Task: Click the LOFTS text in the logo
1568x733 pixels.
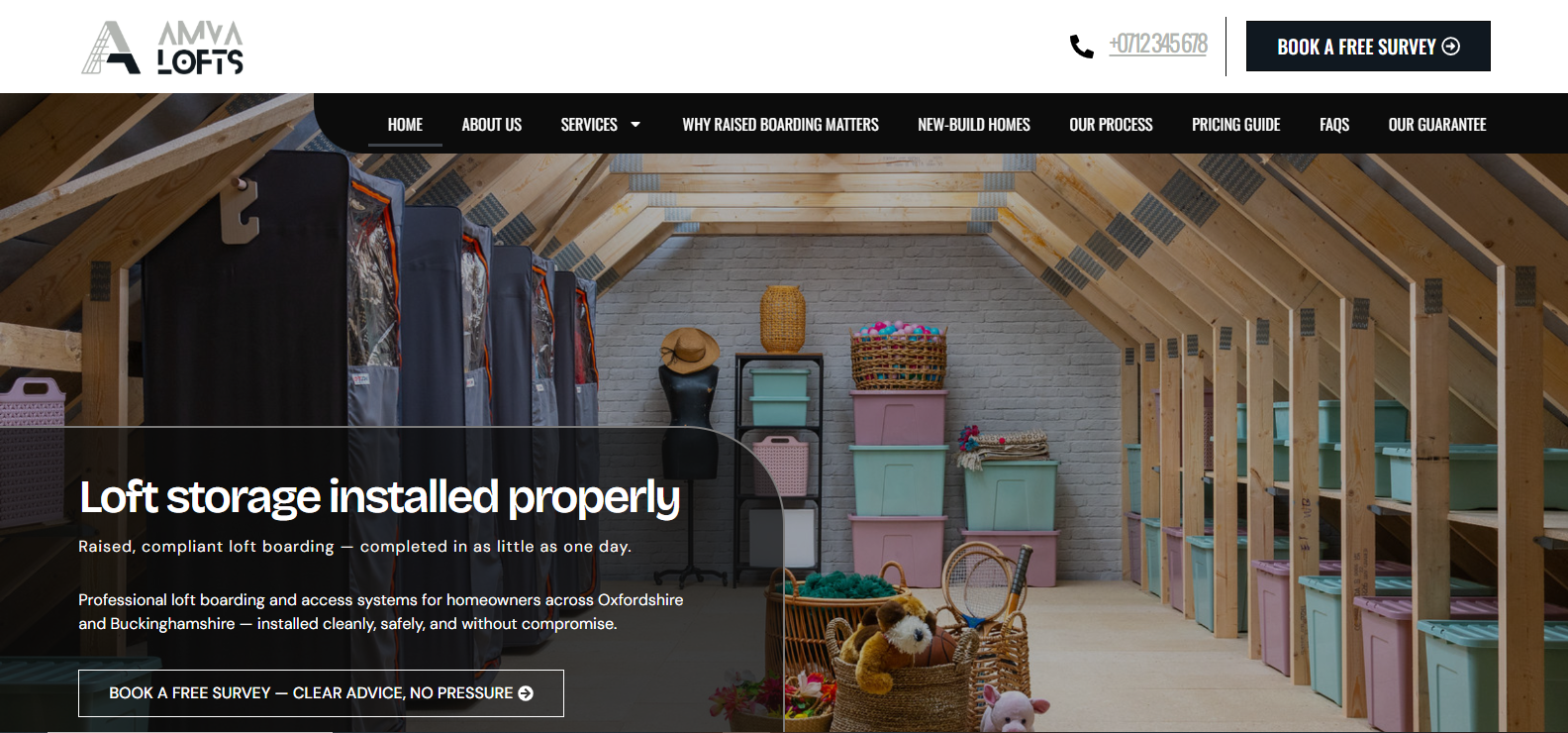Action: (201, 62)
